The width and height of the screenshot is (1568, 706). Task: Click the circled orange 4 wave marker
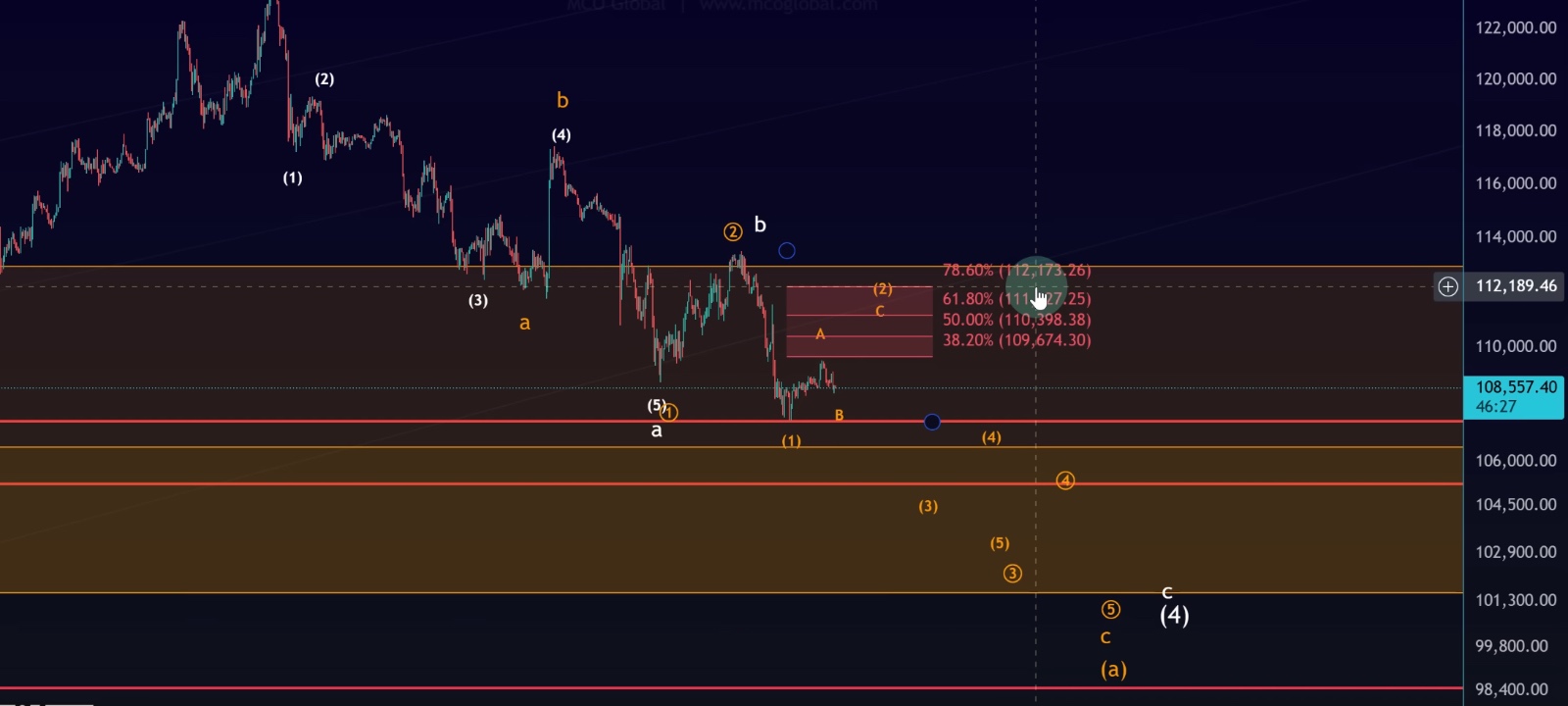[1065, 480]
